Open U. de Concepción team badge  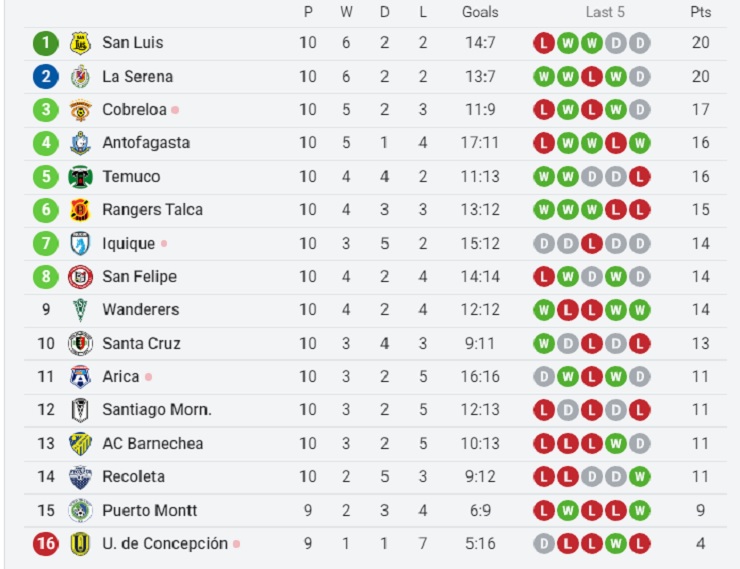(80, 544)
